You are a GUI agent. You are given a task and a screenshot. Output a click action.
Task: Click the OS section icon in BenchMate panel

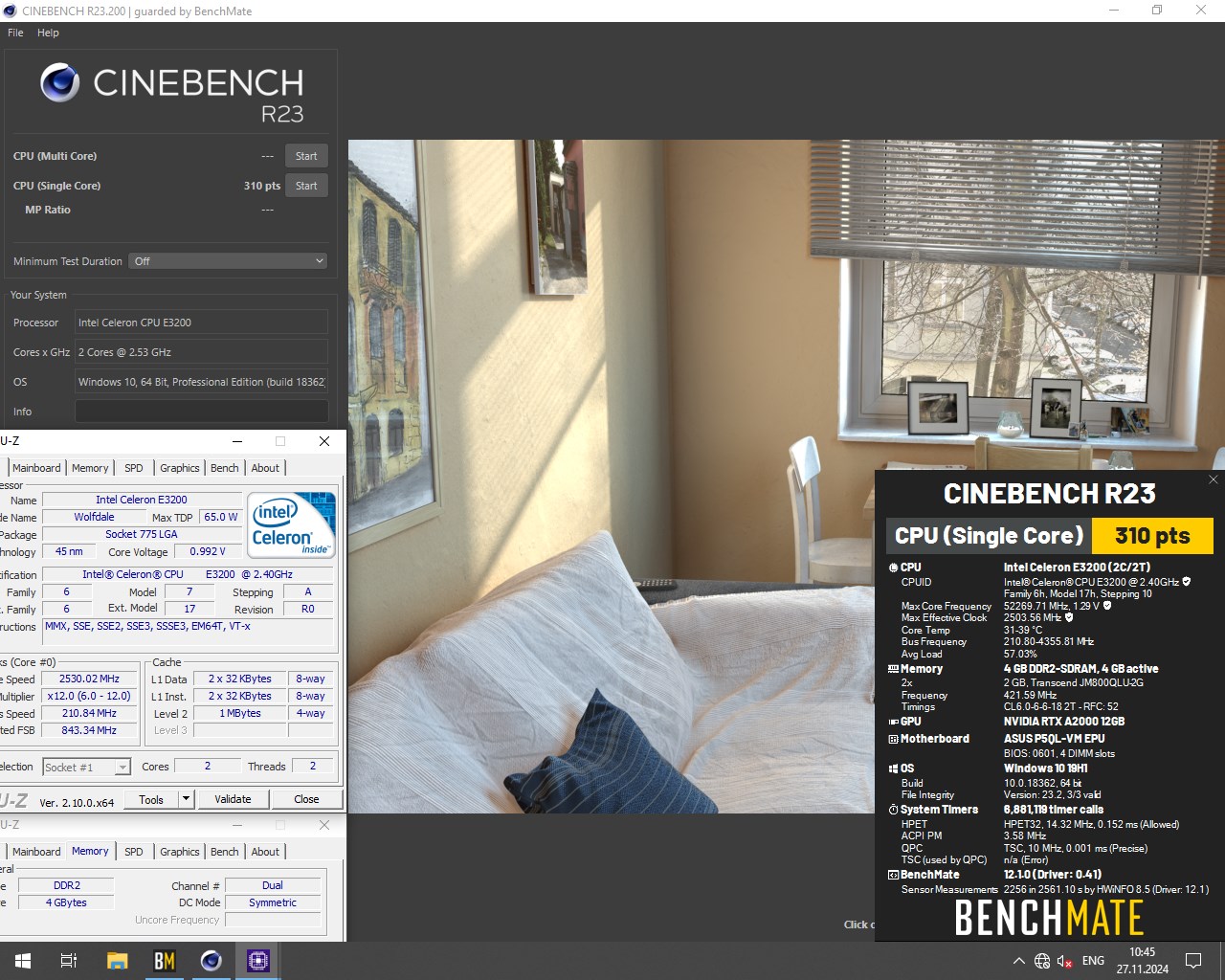tap(893, 768)
